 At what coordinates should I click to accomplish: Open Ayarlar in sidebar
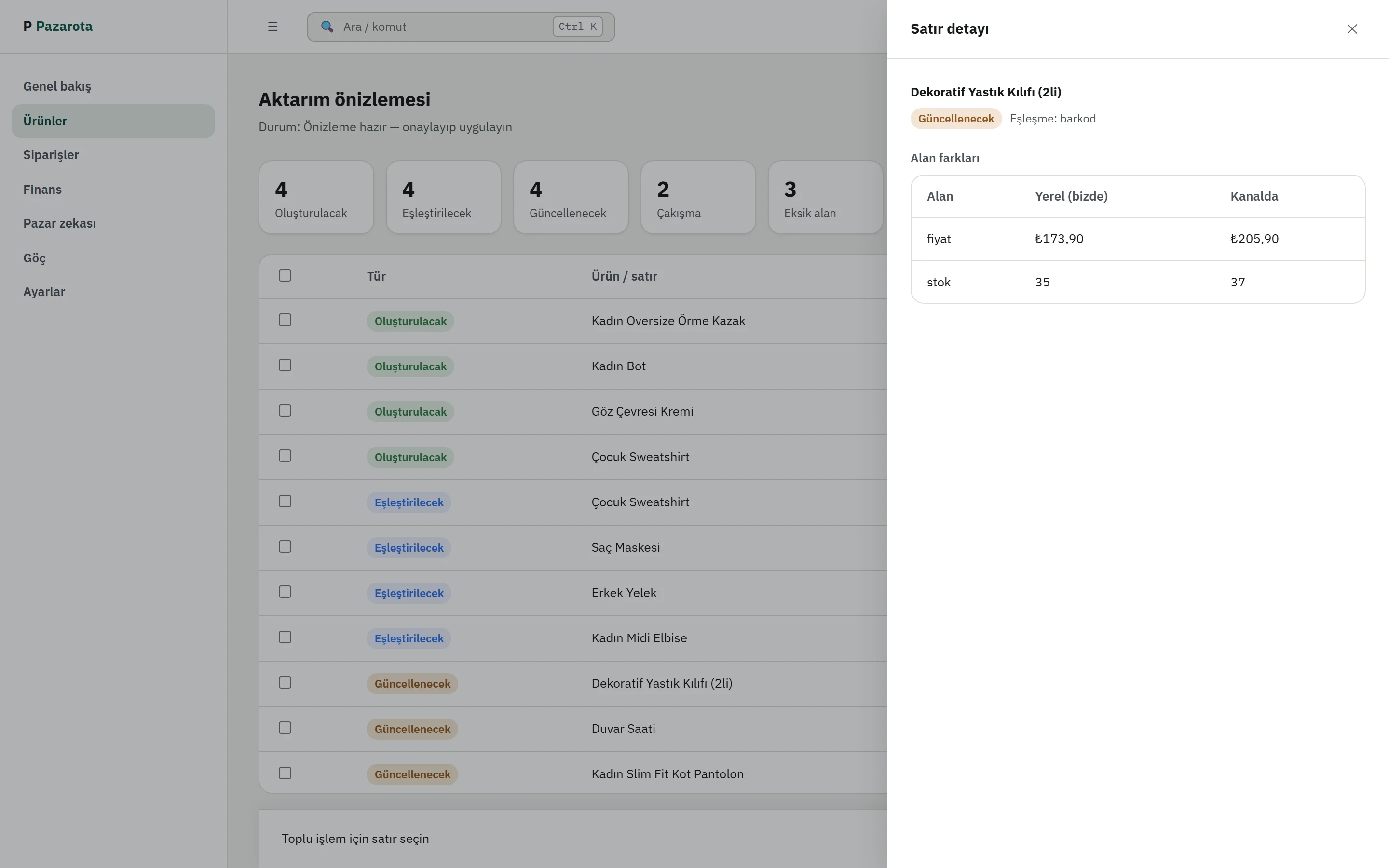[113, 292]
